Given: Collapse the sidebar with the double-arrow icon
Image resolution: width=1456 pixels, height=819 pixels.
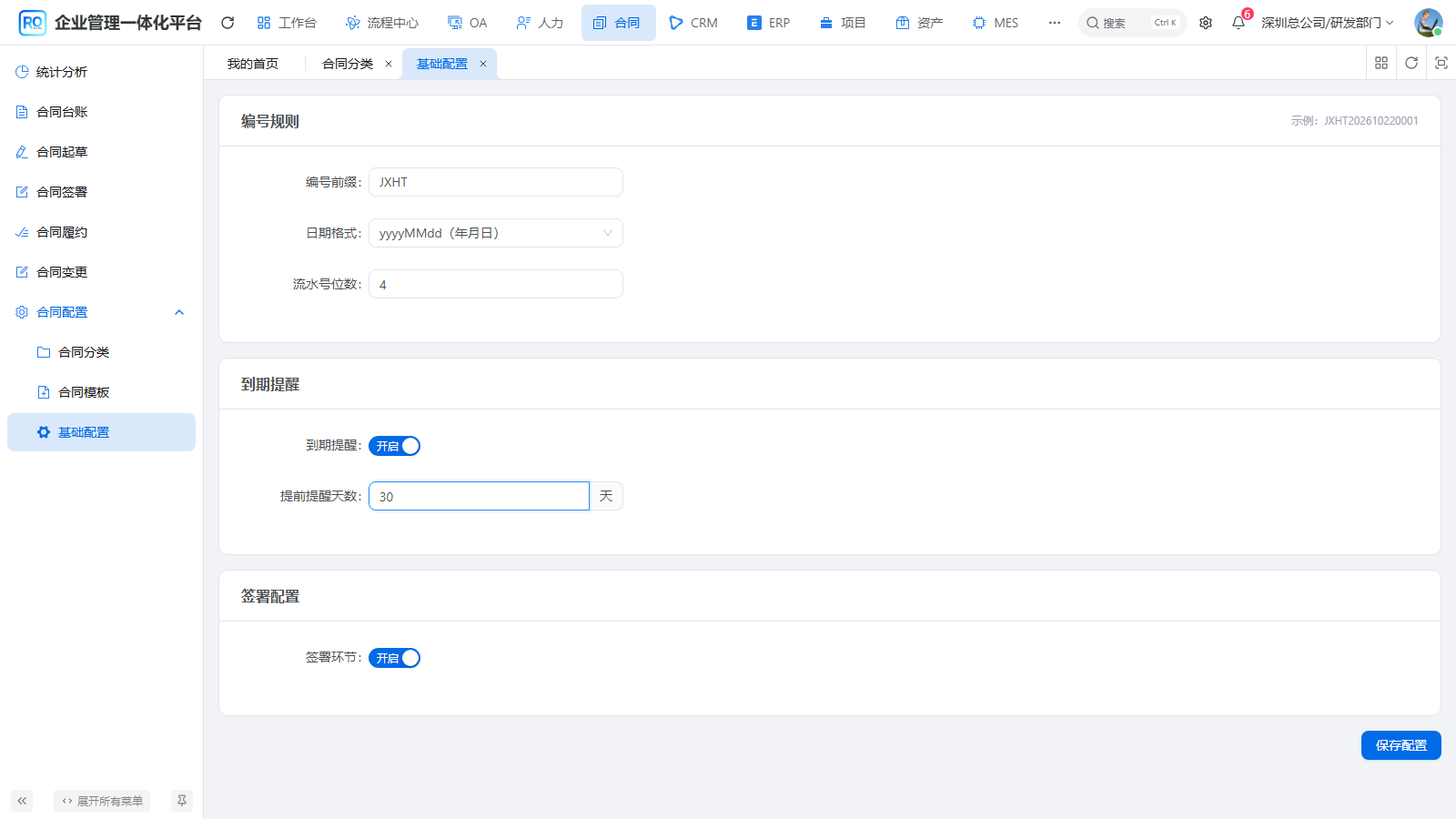Looking at the screenshot, I should pos(22,801).
